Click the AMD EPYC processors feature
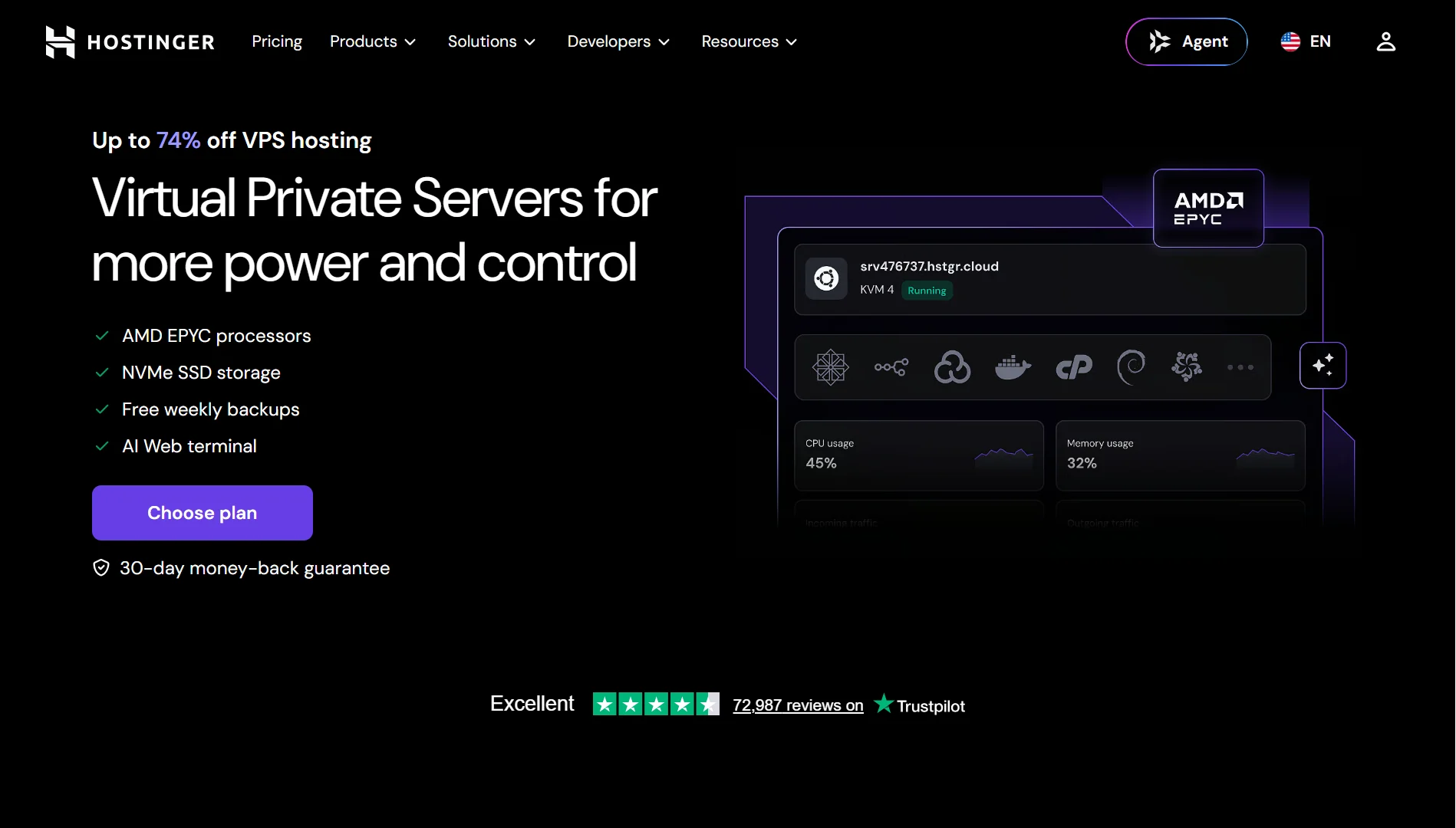 [x=216, y=336]
